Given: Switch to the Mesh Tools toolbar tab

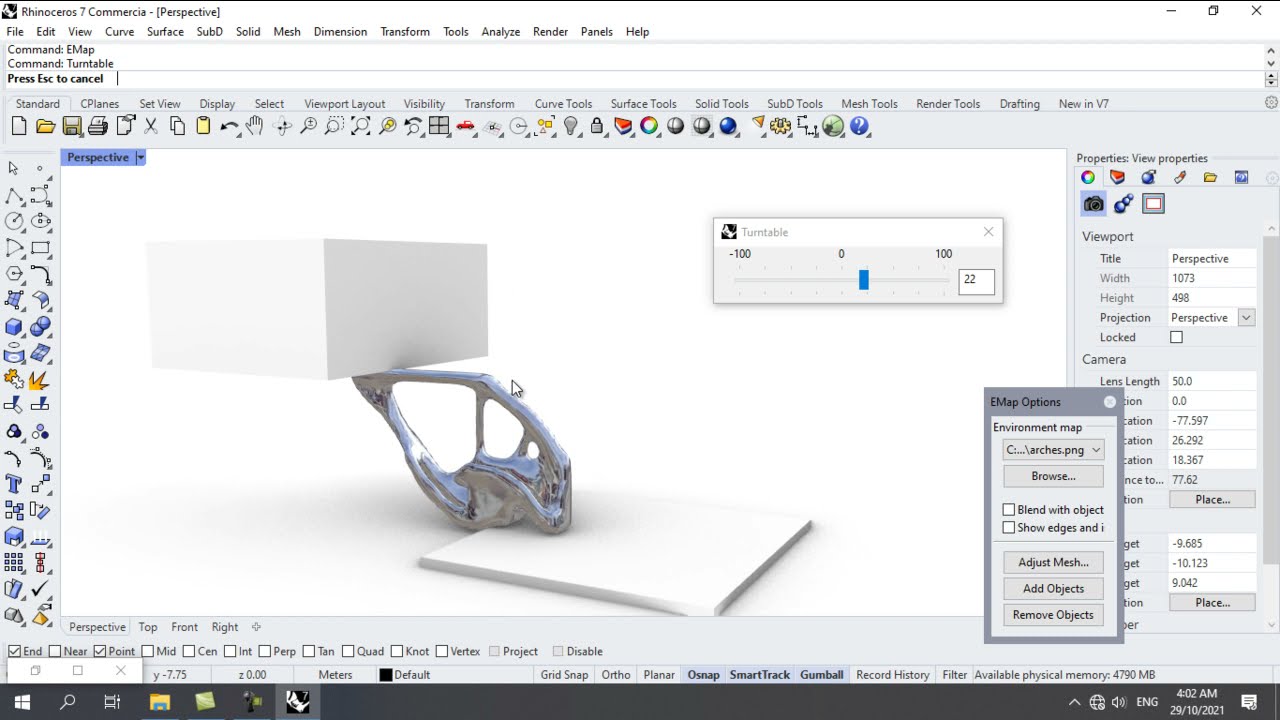Looking at the screenshot, I should [x=869, y=104].
